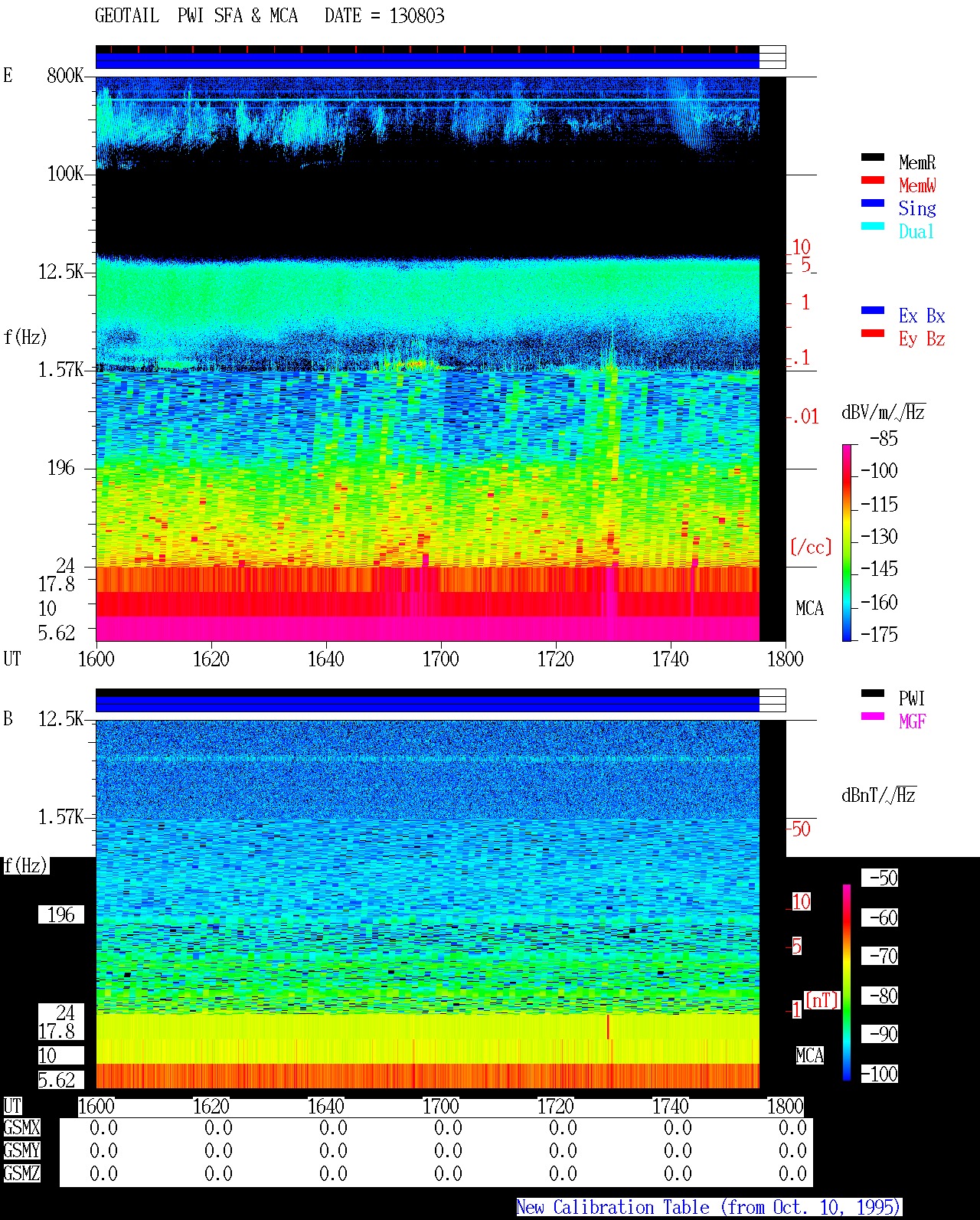Click the 800K frequency label
The image size is (980, 1220).
click(x=65, y=76)
